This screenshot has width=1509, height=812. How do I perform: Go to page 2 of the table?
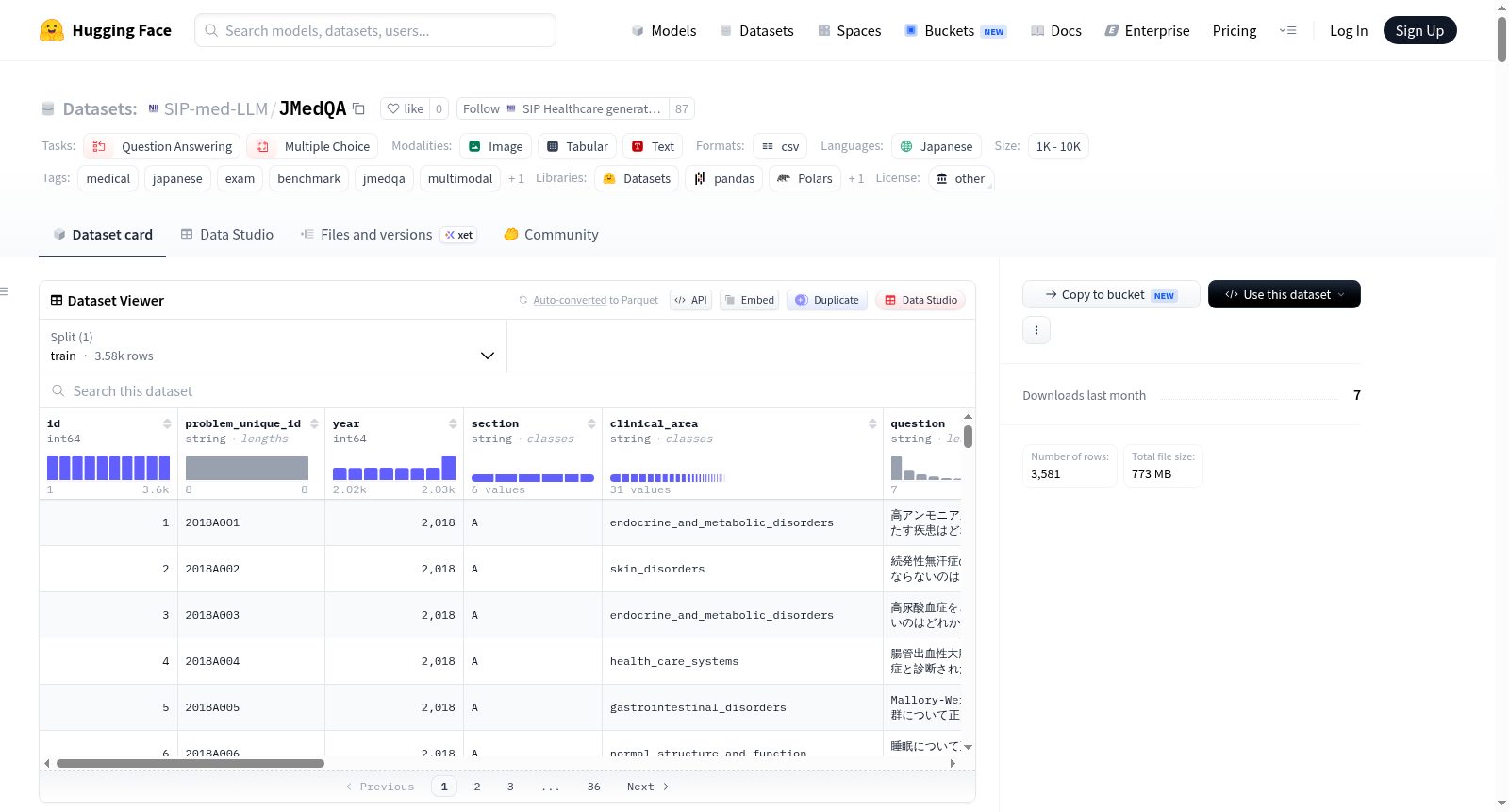pyautogui.click(x=477, y=787)
